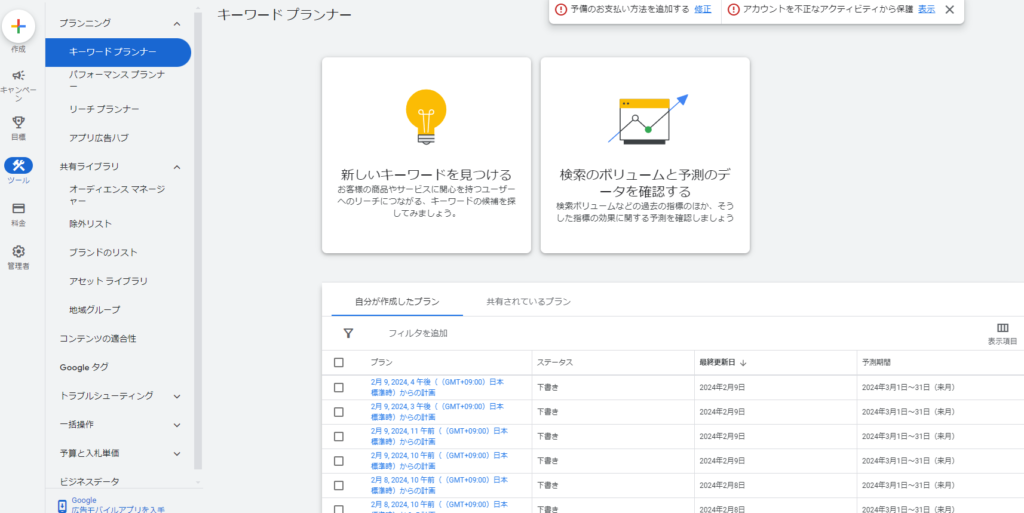Click the プラン column header
This screenshot has height=513, width=1024.
click(381, 362)
